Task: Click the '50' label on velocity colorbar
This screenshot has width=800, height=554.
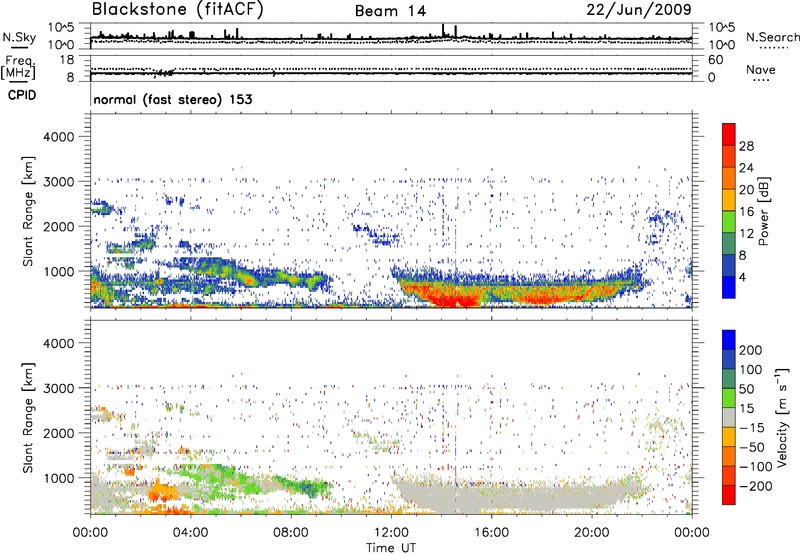Action: click(747, 389)
